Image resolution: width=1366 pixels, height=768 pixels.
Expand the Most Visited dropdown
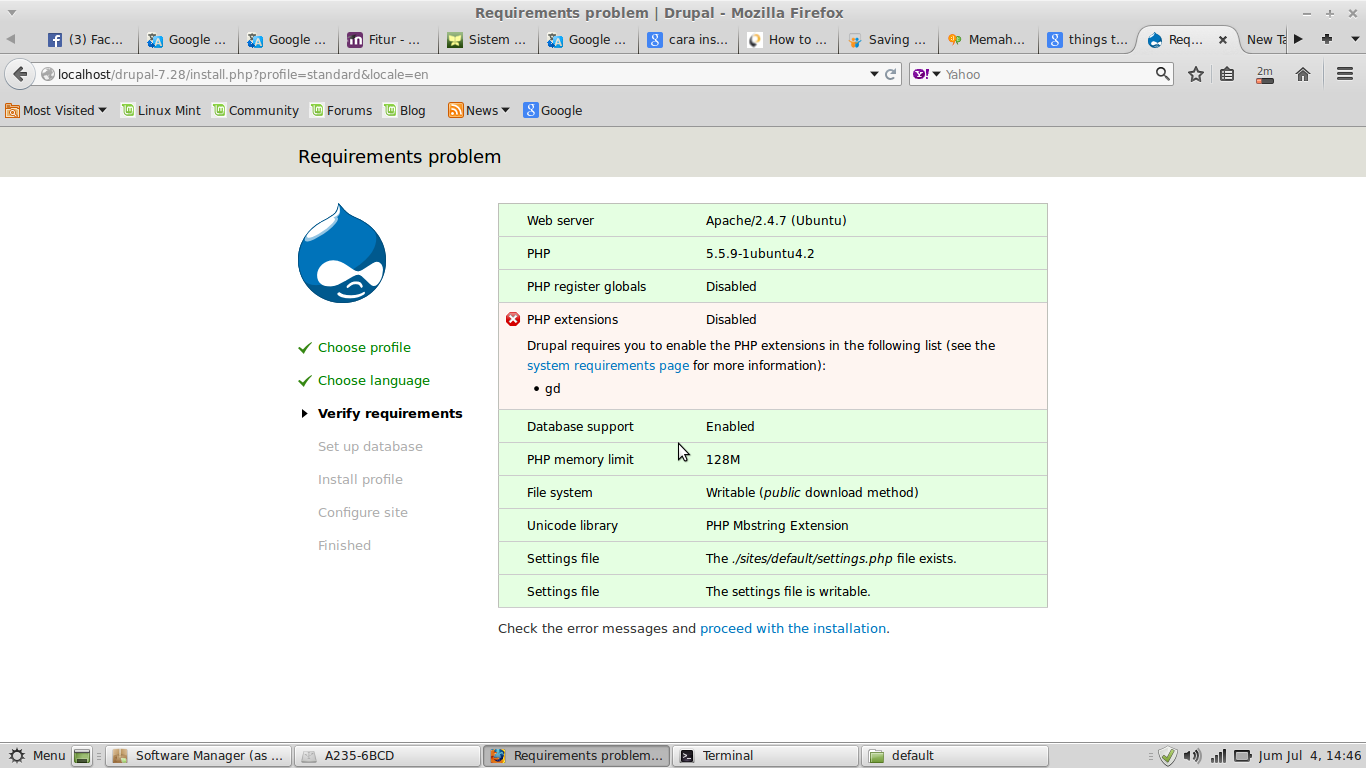pos(56,110)
